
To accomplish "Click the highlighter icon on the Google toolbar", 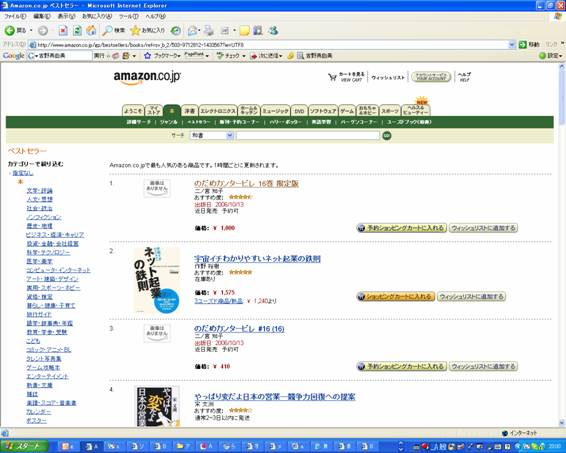I will 290,56.
